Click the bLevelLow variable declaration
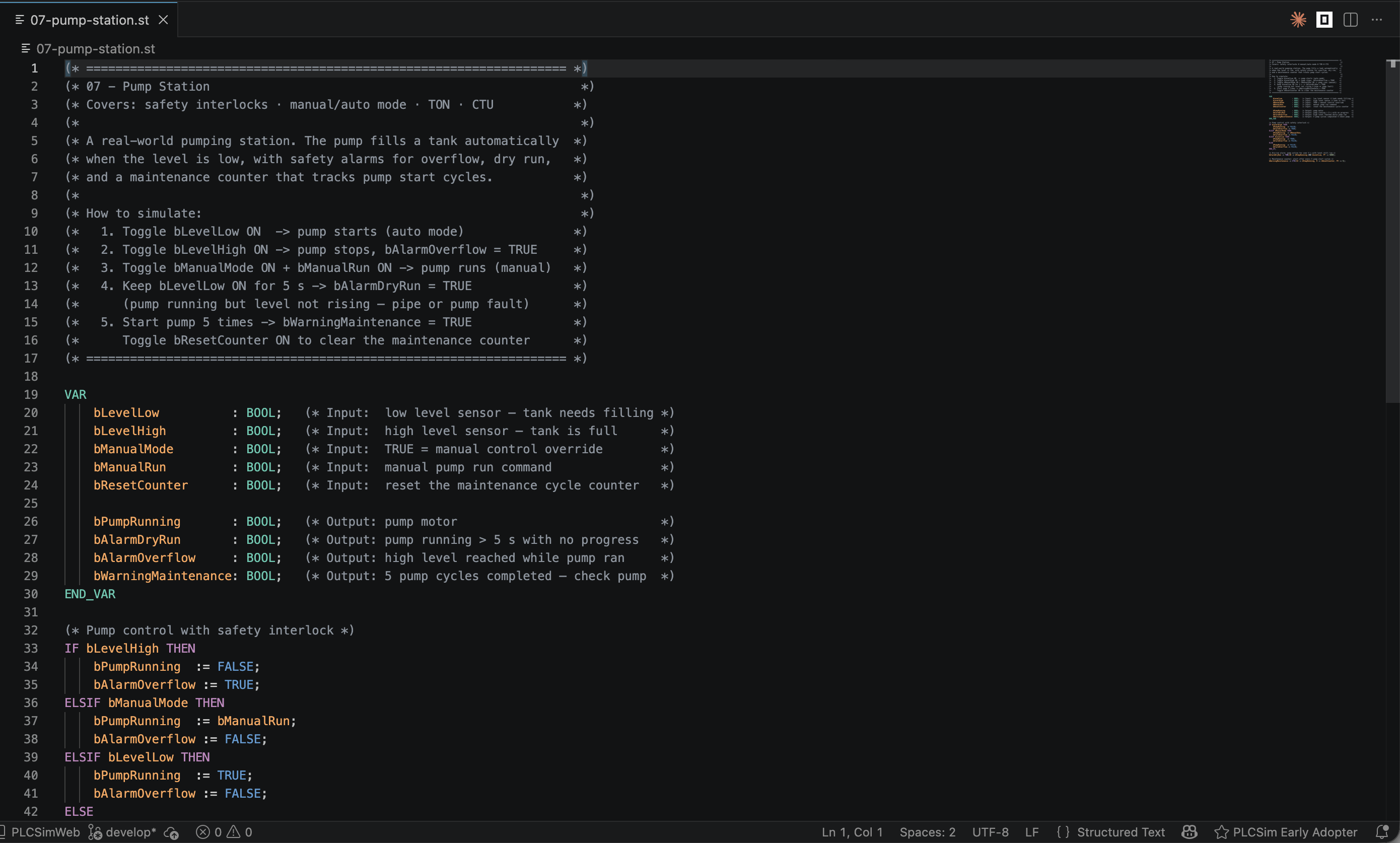This screenshot has height=843, width=1400. 126,413
